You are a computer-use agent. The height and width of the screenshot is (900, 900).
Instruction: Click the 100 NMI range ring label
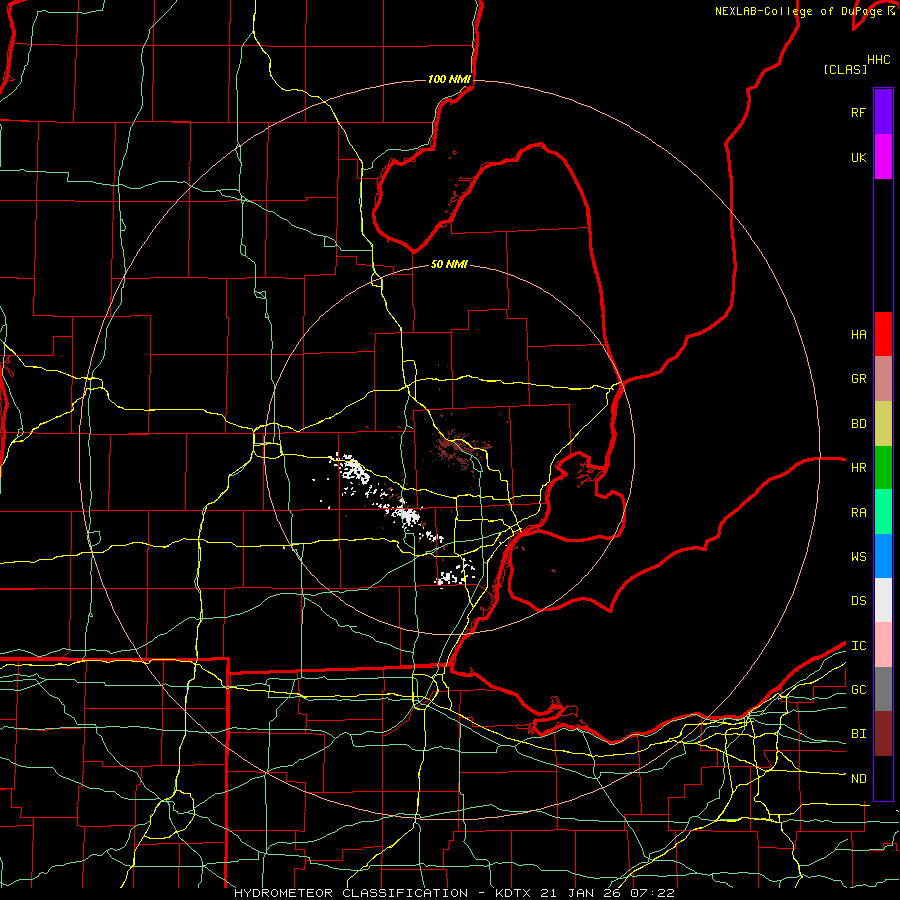[449, 79]
